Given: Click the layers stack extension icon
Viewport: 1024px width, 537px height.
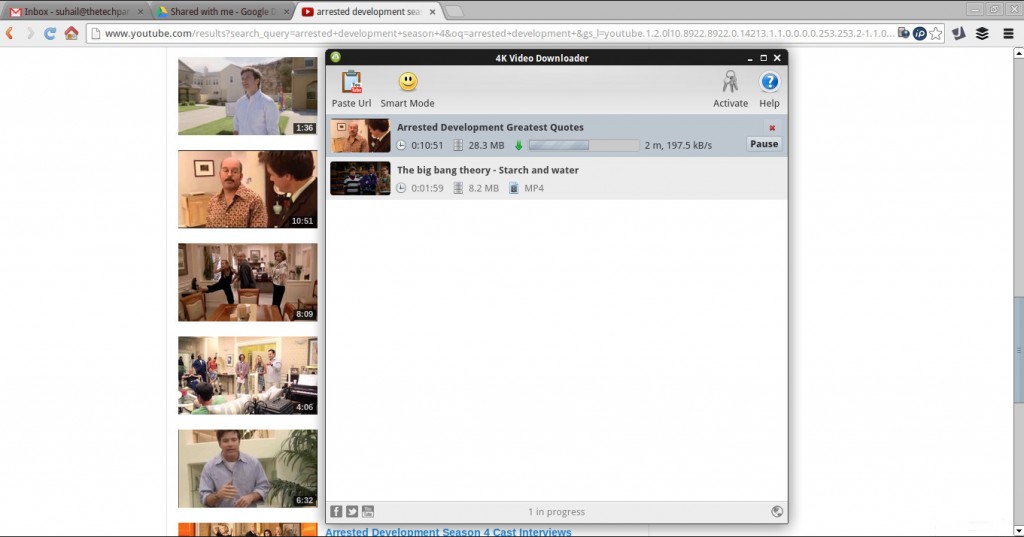Looking at the screenshot, I should [x=982, y=33].
